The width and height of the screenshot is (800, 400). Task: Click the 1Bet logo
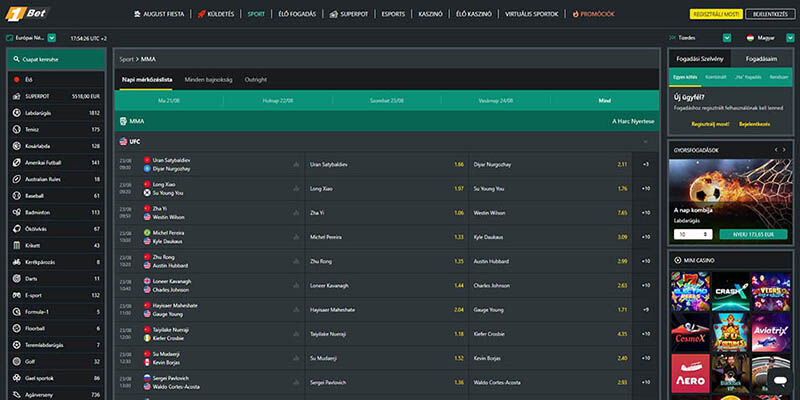(x=27, y=14)
